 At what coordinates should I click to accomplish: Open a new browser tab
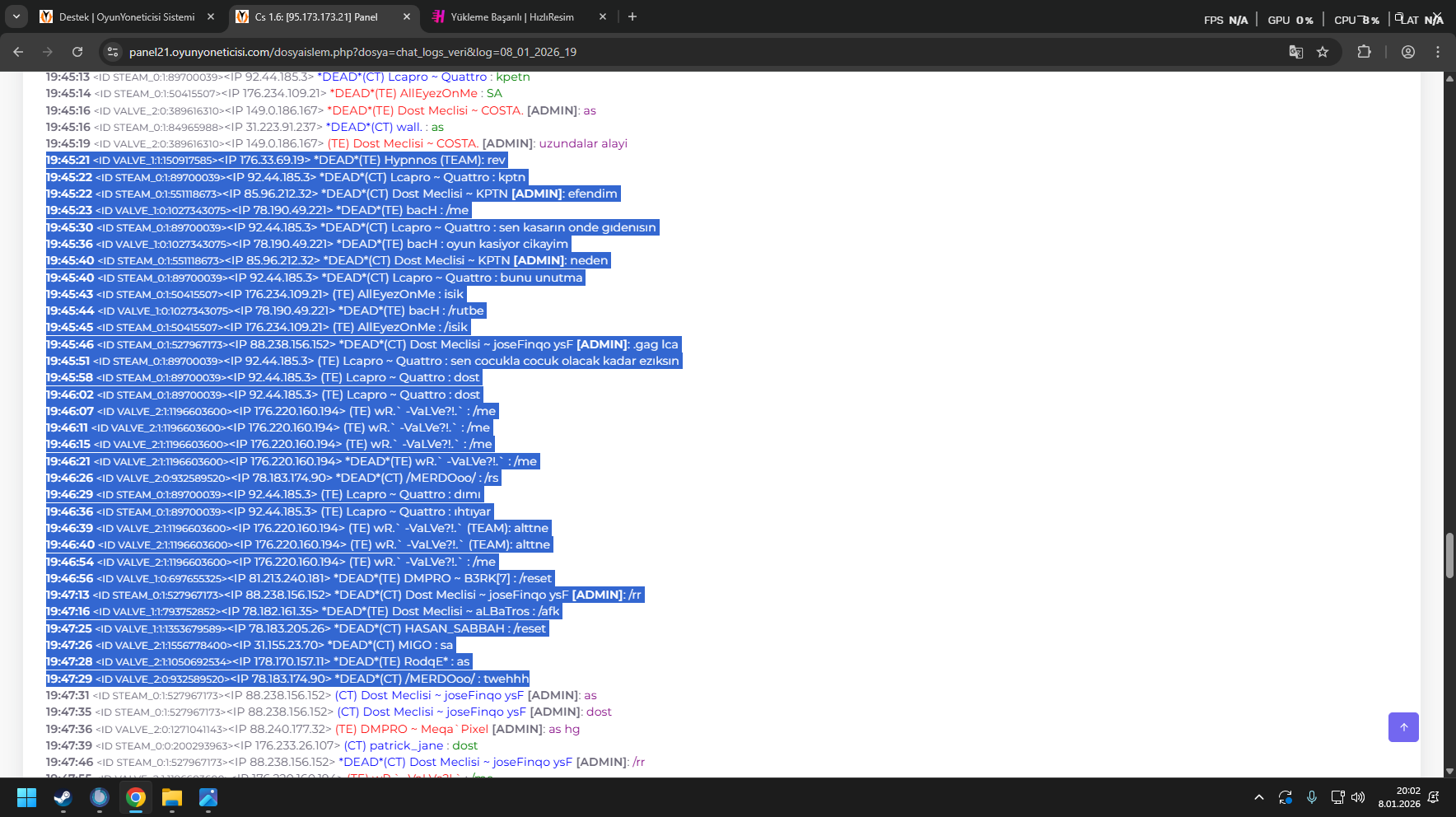click(x=632, y=16)
